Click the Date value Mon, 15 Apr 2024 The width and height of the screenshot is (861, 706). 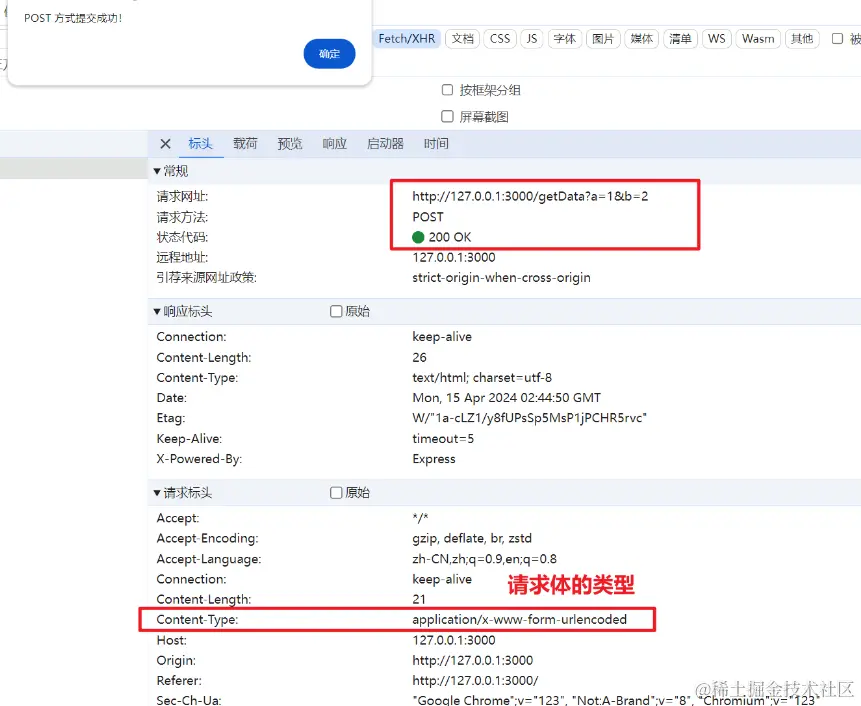pyautogui.click(x=506, y=398)
